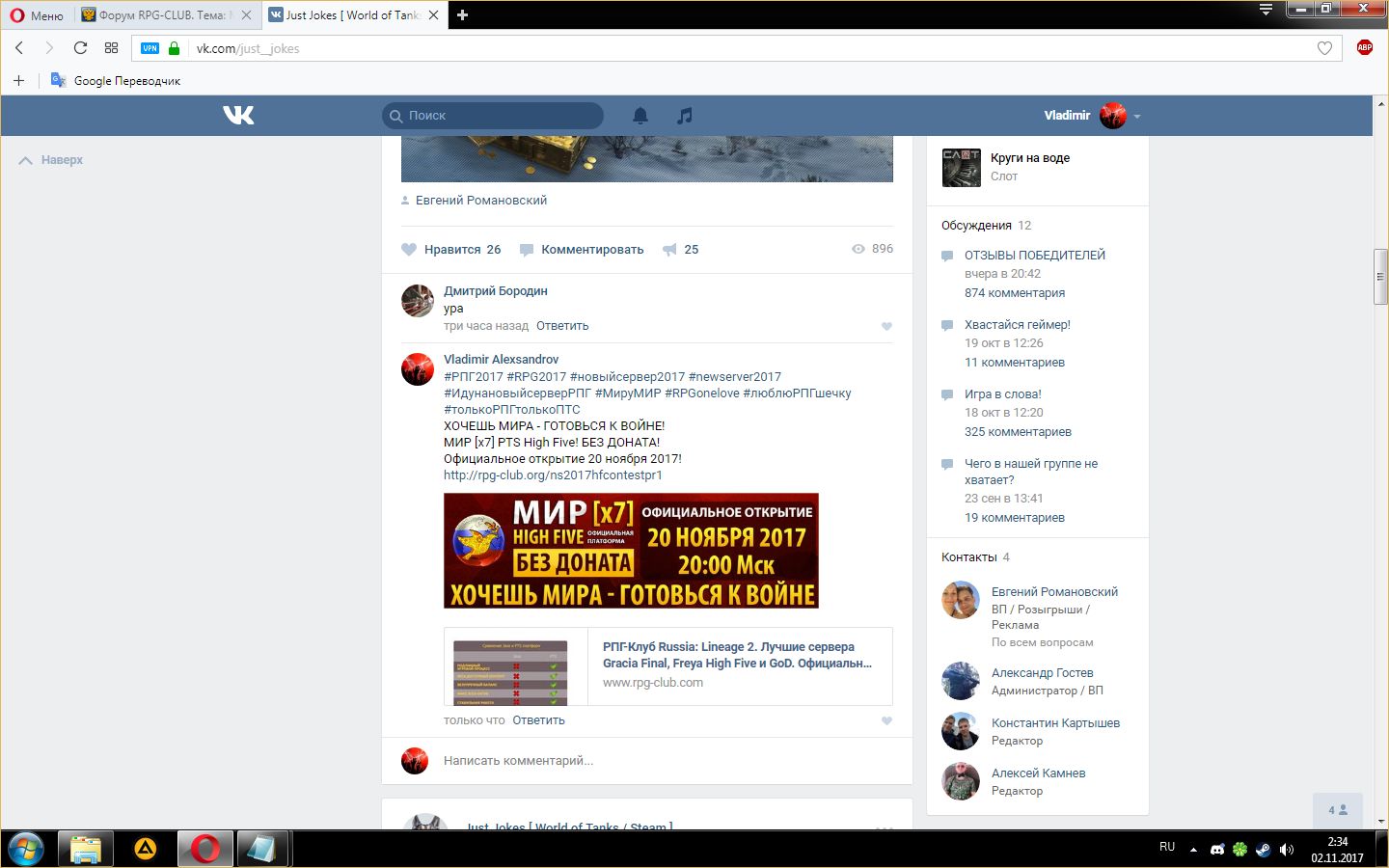Click the page vertical scrollbar thumb
Screen dimensions: 1389x868
(1380, 277)
